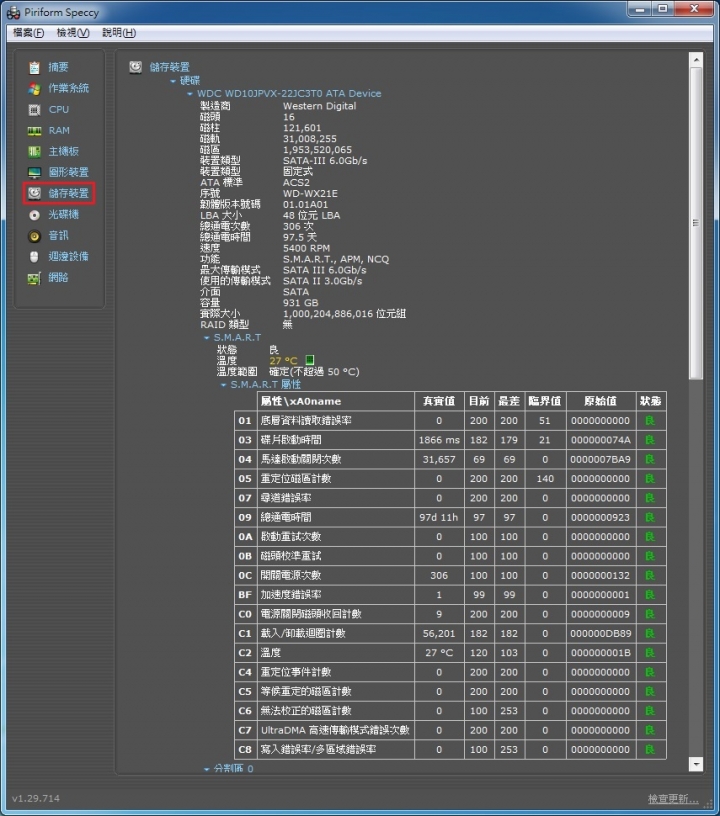Screen dimensions: 720x816
Task: Go to 光碟機 section label
Action: [x=63, y=214]
